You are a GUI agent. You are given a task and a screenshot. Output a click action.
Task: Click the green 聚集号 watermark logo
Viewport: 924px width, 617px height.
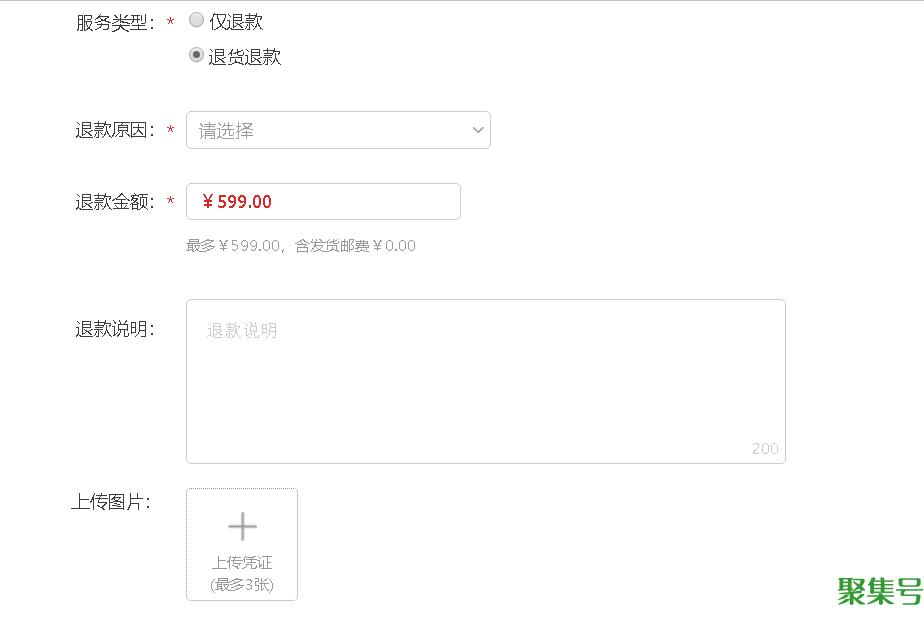[879, 591]
